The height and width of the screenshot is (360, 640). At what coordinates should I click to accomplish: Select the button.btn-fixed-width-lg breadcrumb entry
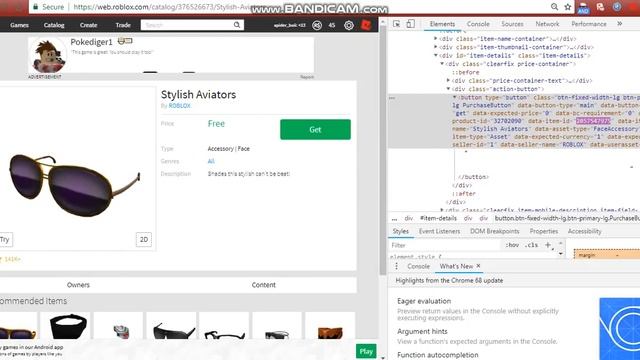567,218
